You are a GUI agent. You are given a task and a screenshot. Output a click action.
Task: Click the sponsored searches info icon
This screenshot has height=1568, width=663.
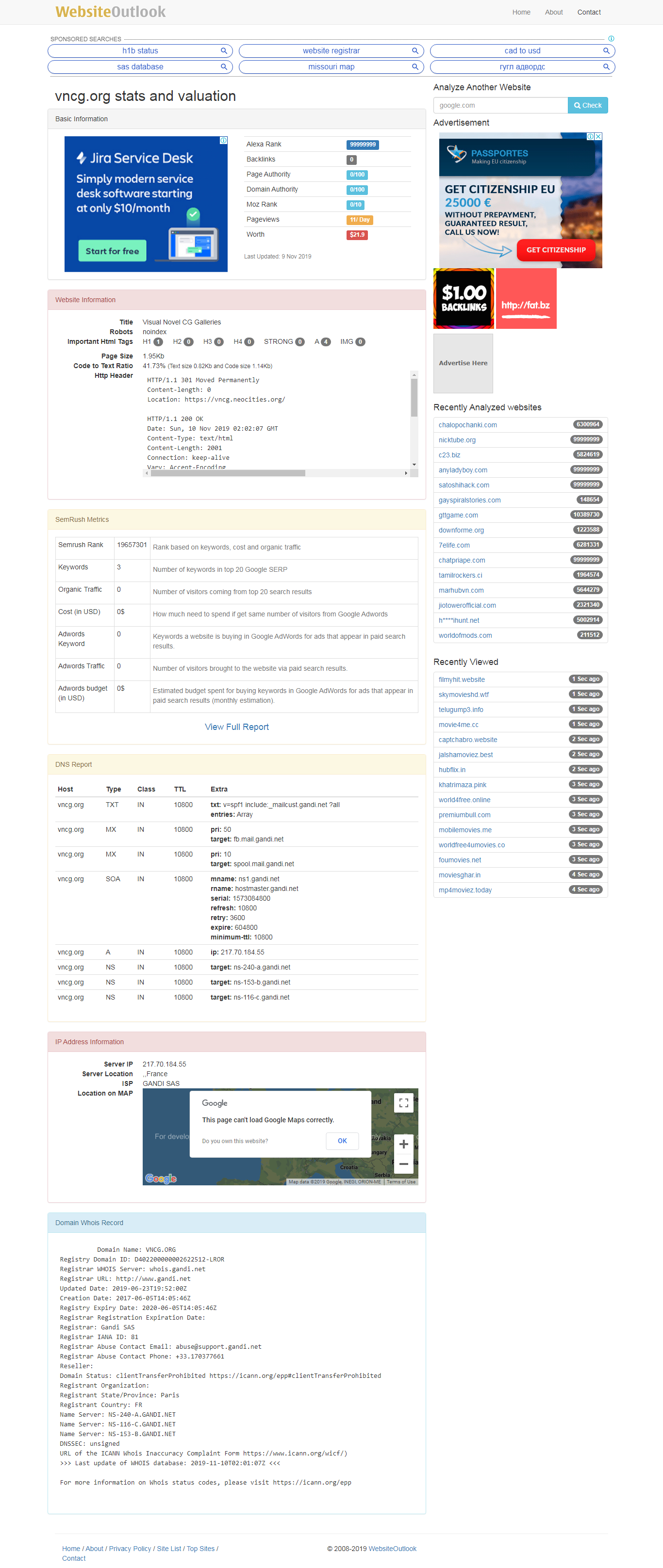pyautogui.click(x=611, y=39)
